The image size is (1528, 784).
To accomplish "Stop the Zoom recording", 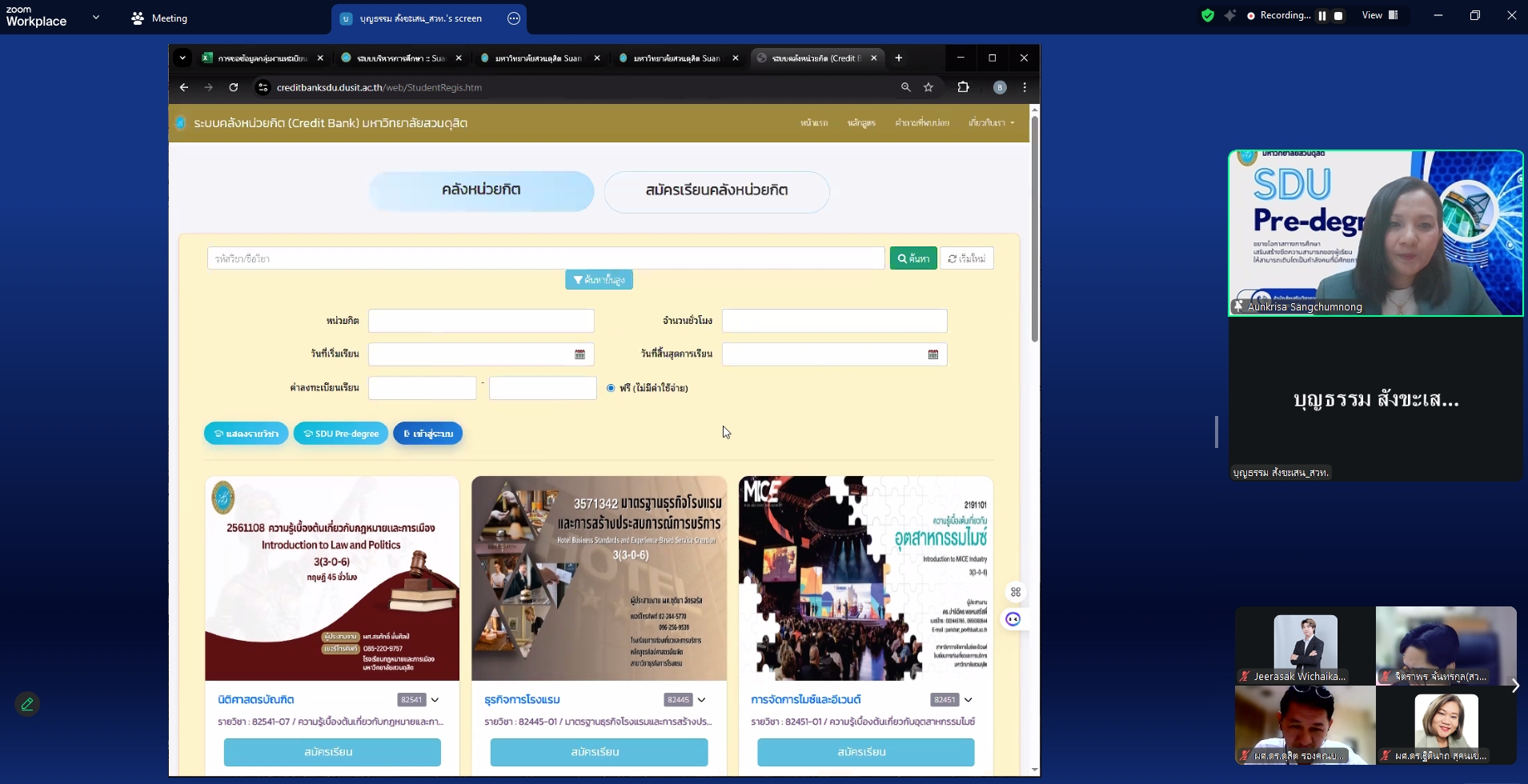I will [1338, 15].
